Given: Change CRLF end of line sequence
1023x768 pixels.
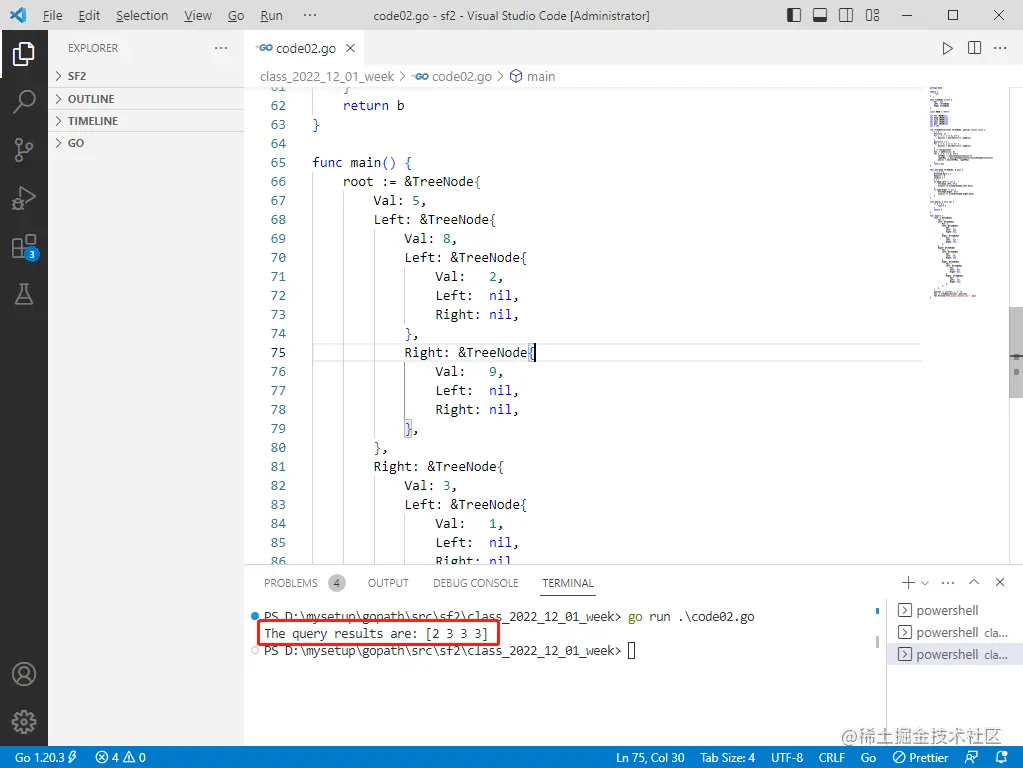Looking at the screenshot, I should tap(832, 757).
